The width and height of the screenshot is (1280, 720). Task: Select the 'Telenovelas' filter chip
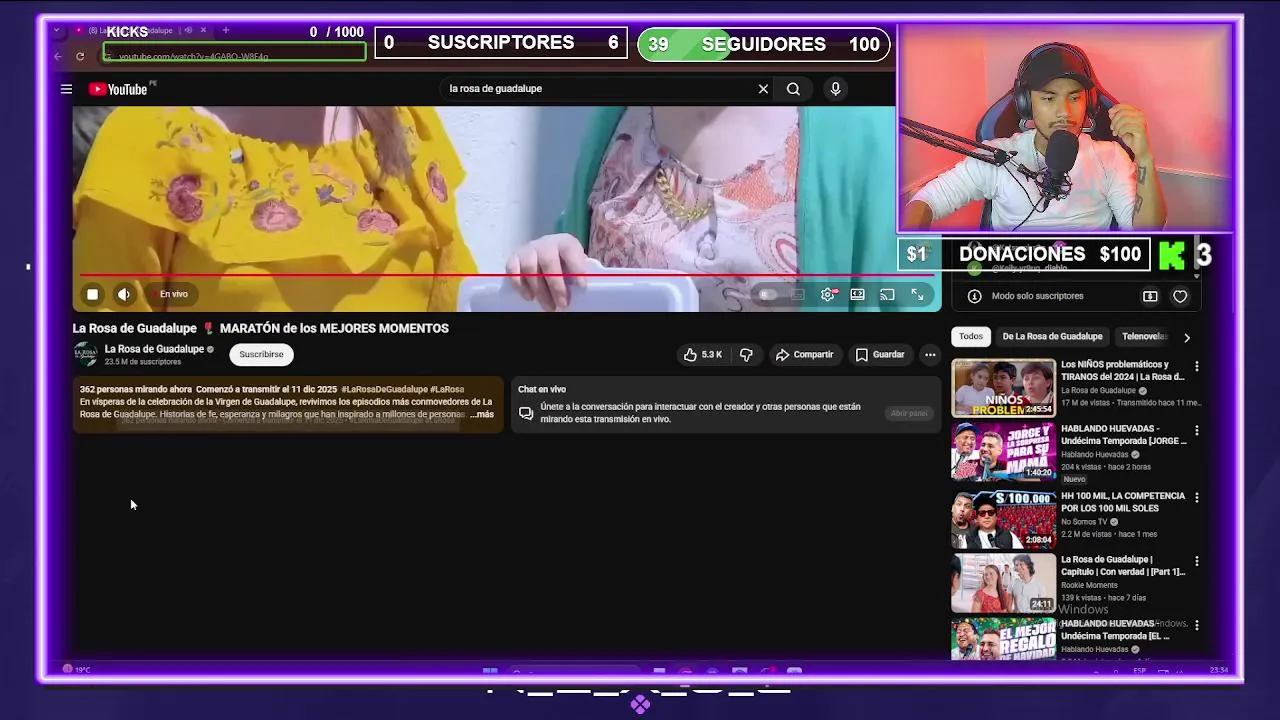(1144, 337)
